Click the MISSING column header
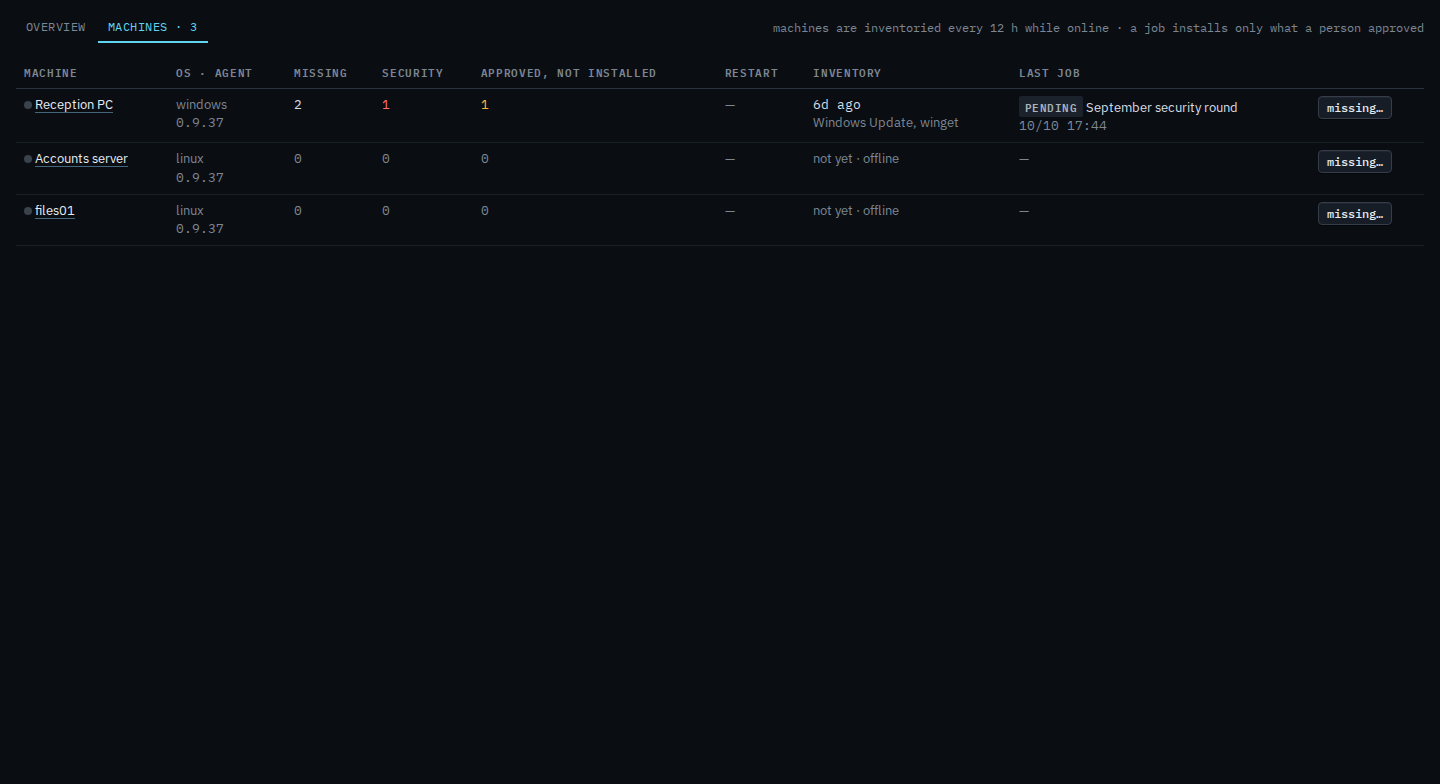The width and height of the screenshot is (1440, 784). tap(320, 73)
